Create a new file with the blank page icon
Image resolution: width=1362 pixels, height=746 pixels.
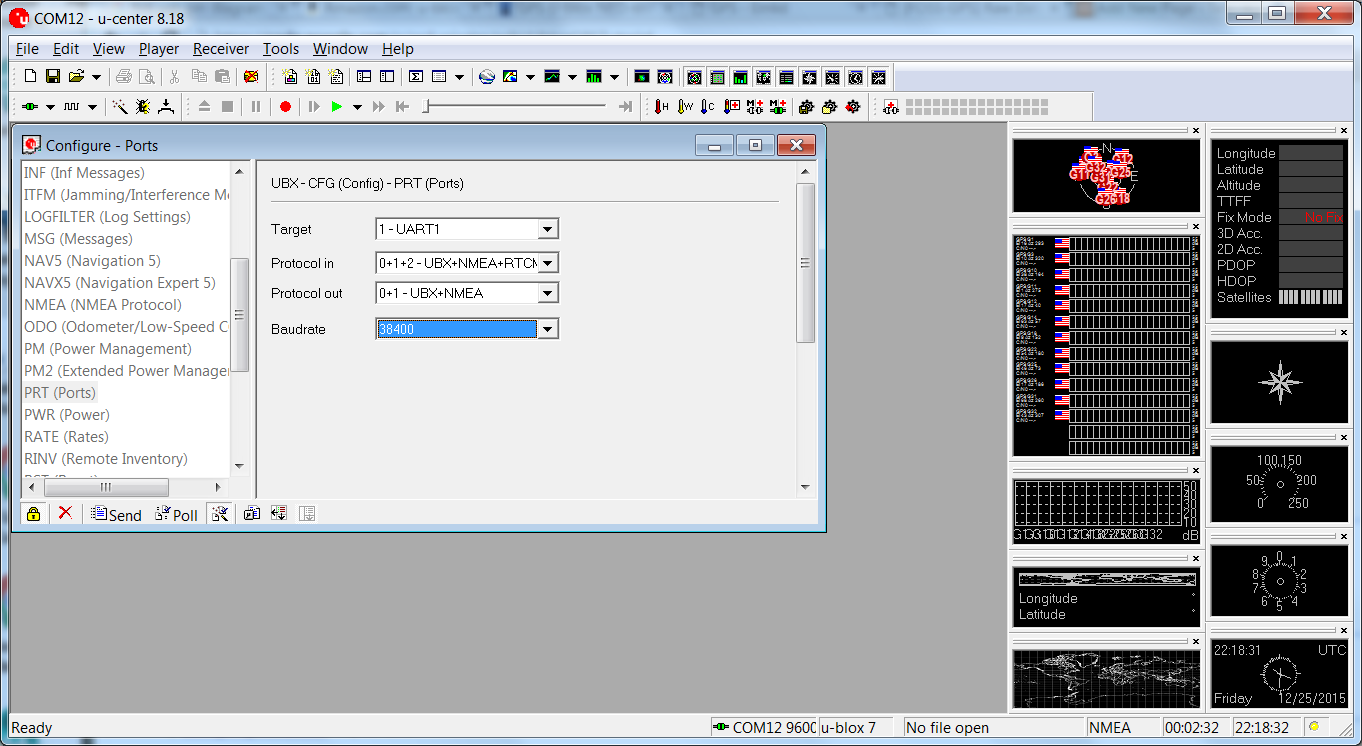pyautogui.click(x=30, y=77)
